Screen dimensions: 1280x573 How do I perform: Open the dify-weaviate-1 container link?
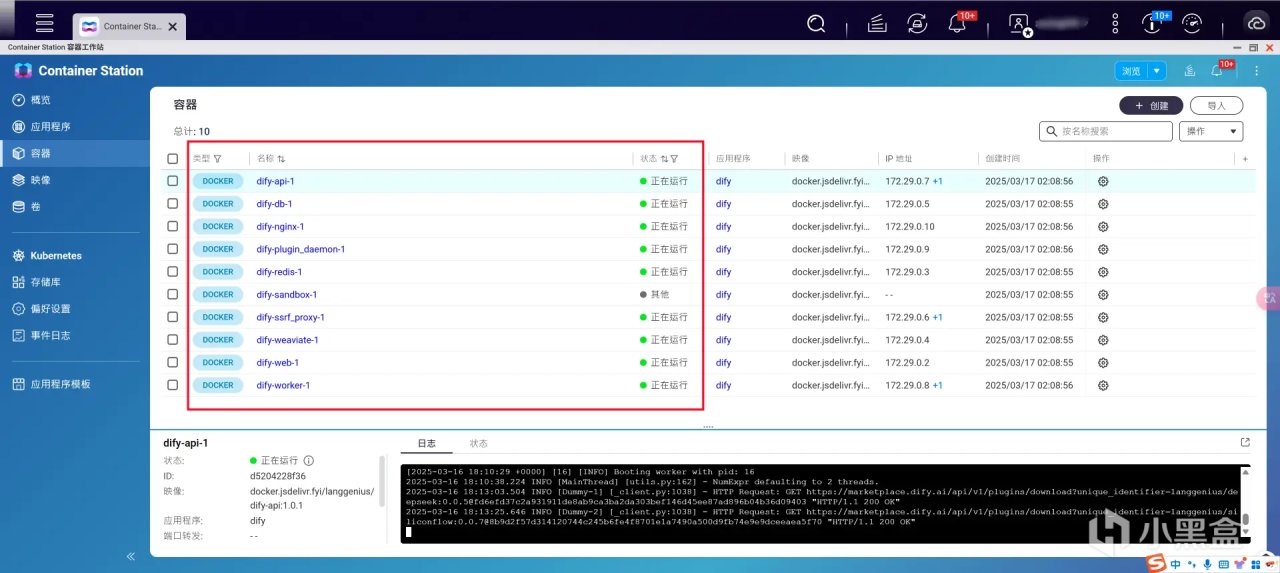tap(288, 340)
